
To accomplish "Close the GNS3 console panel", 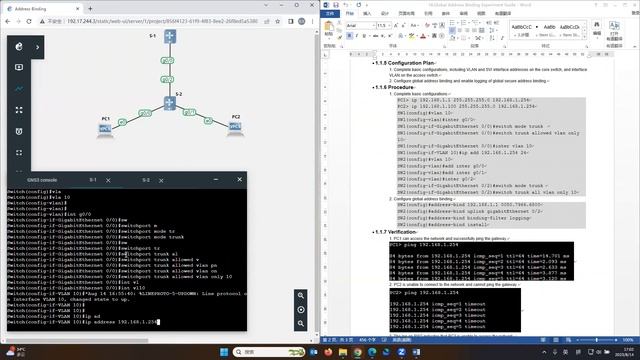I will point(240,180).
